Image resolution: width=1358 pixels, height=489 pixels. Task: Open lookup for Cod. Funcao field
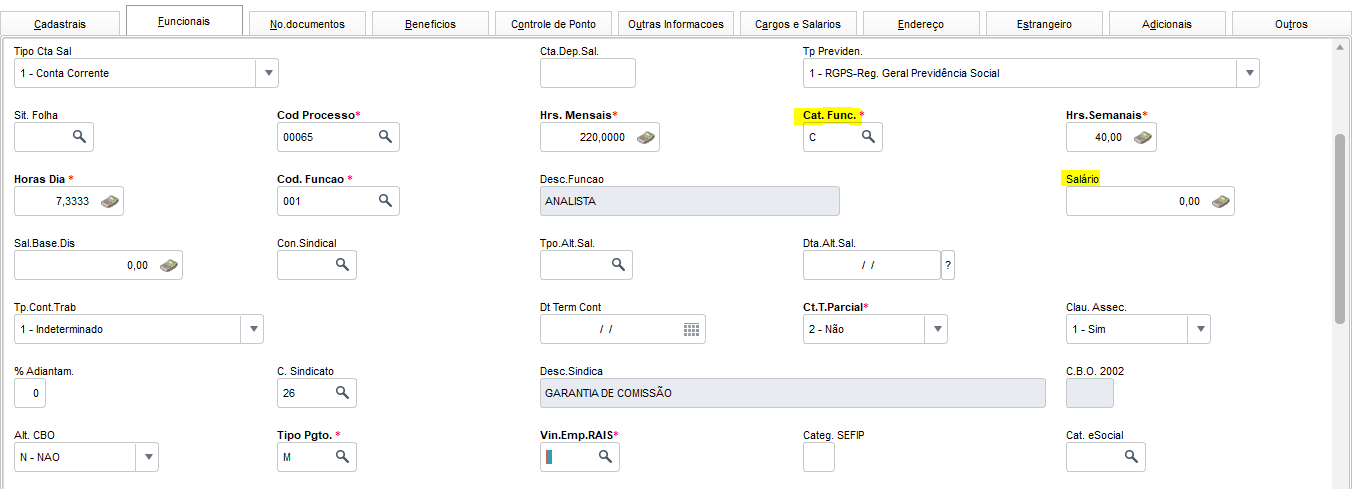[385, 201]
